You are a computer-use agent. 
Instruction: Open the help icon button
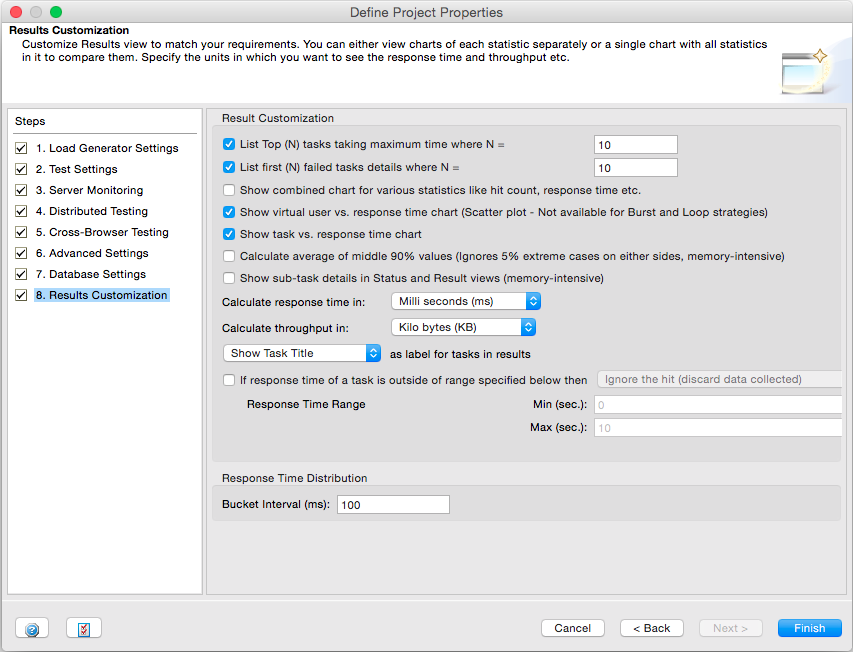point(32,628)
